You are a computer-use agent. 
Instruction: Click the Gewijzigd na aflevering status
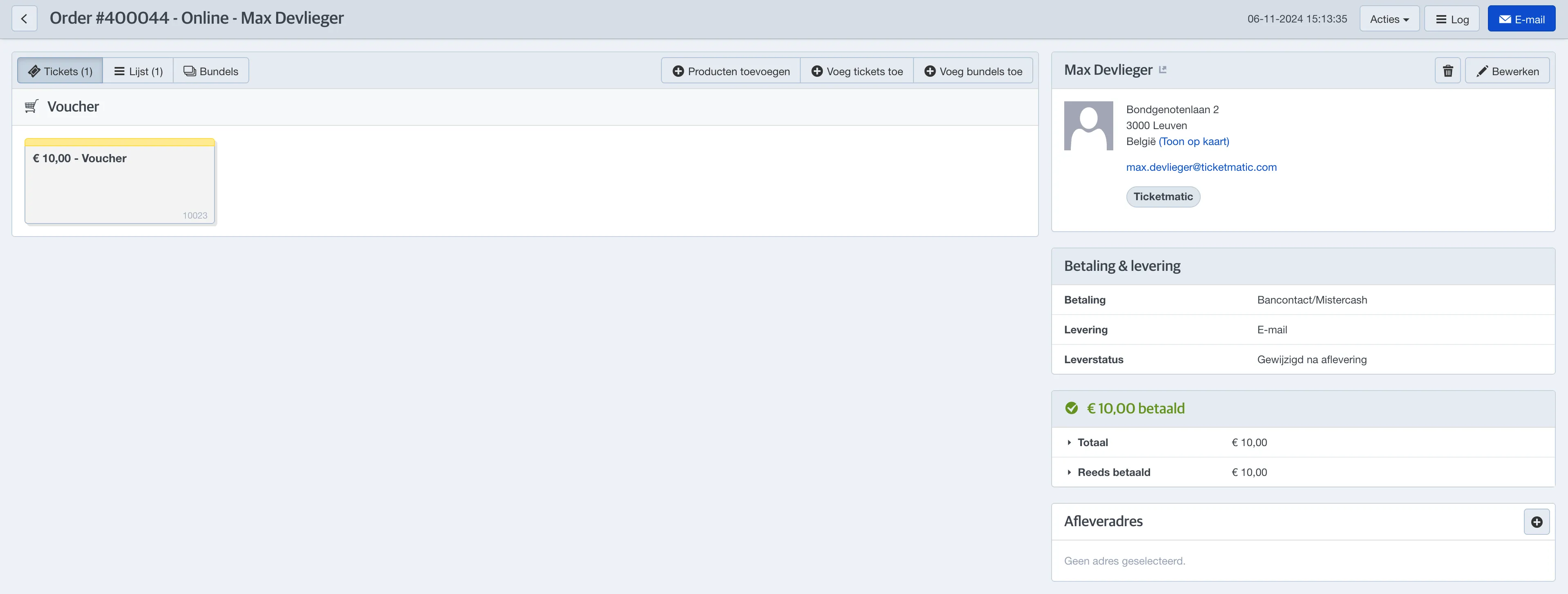click(x=1312, y=360)
